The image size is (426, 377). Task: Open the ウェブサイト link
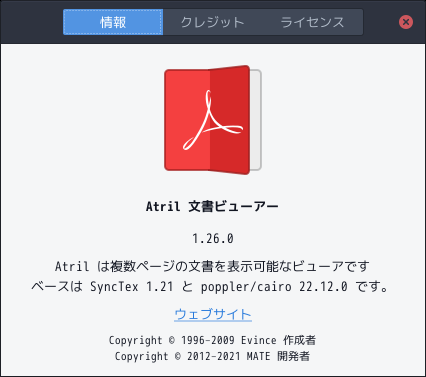pos(213,314)
